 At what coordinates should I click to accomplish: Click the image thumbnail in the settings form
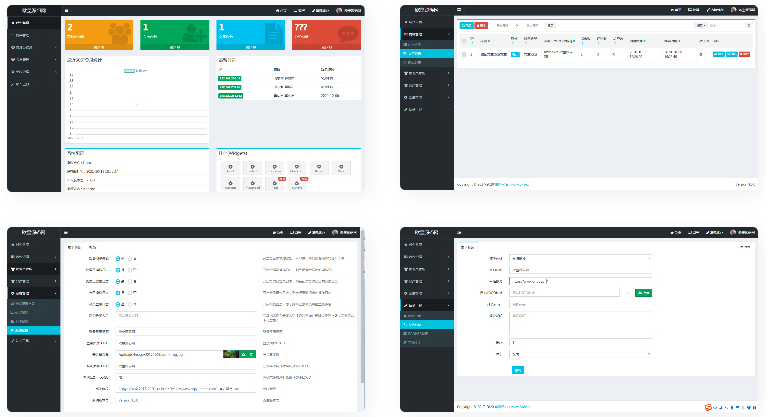[x=229, y=354]
